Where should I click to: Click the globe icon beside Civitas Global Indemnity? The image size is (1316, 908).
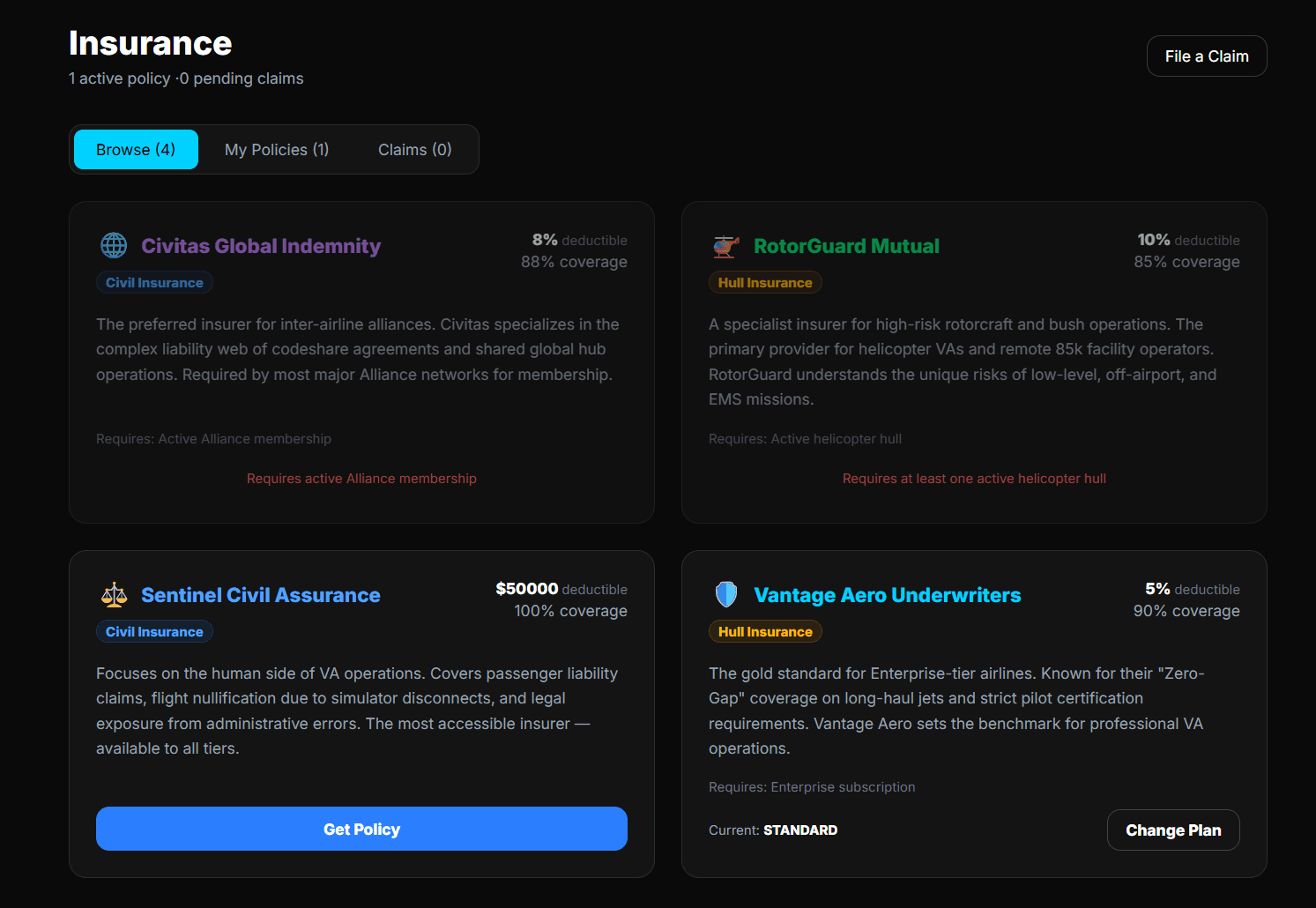coord(114,245)
